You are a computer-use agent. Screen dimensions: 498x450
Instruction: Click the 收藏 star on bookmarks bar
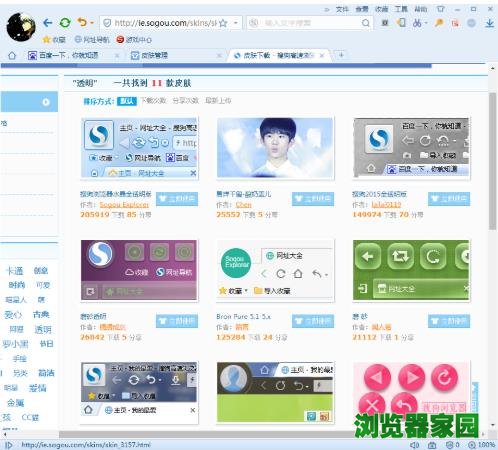[54, 40]
